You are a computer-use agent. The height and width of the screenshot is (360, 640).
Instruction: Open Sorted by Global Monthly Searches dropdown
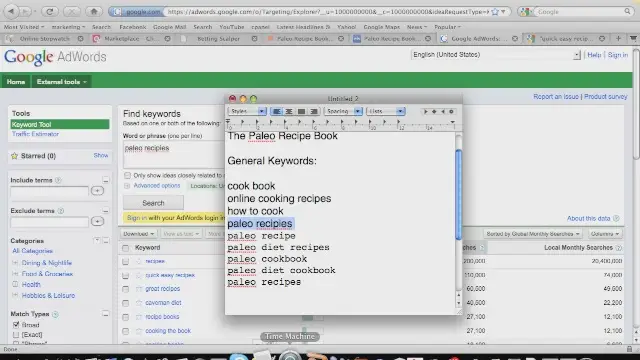533,234
